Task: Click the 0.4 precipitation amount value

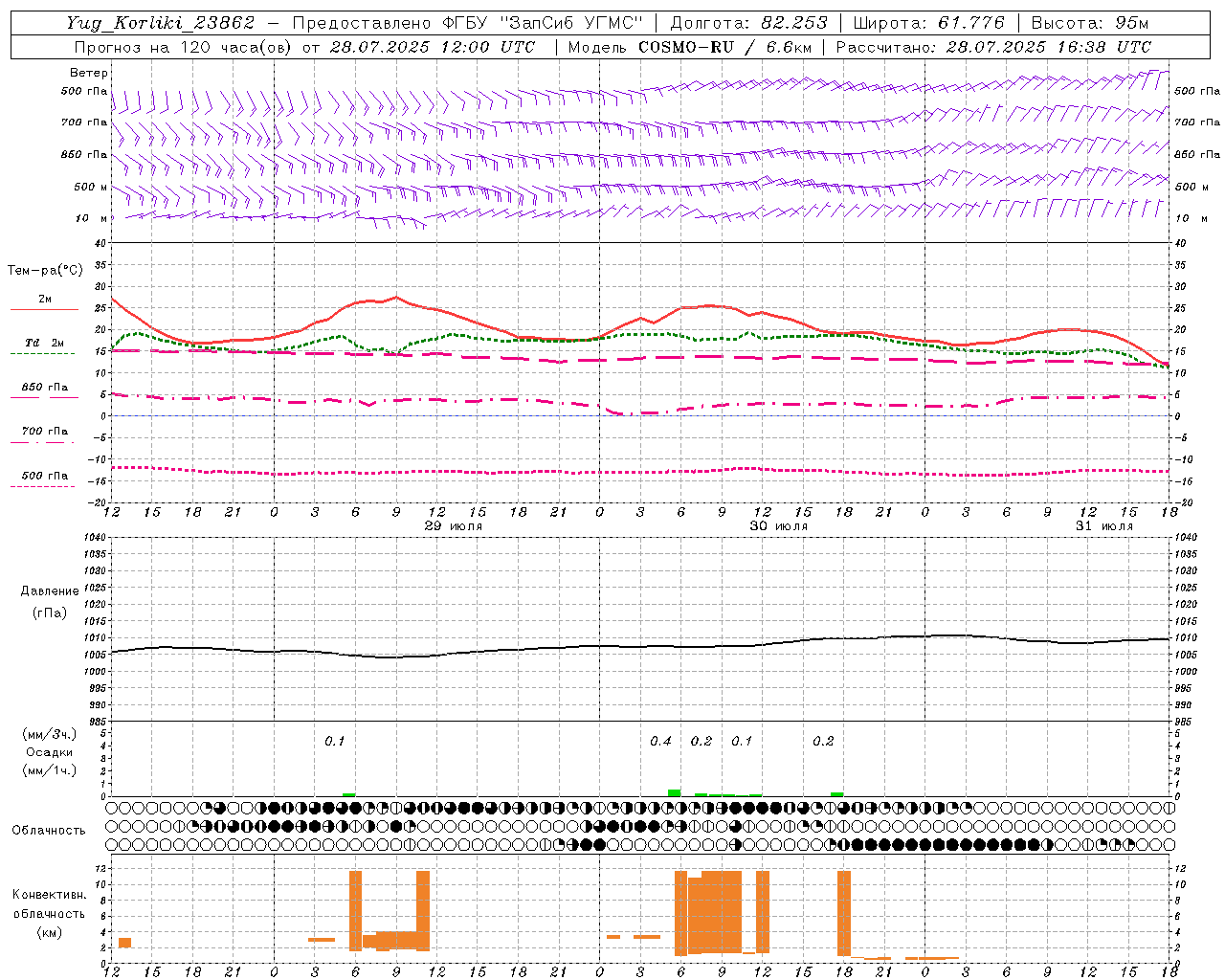Action: [x=660, y=742]
